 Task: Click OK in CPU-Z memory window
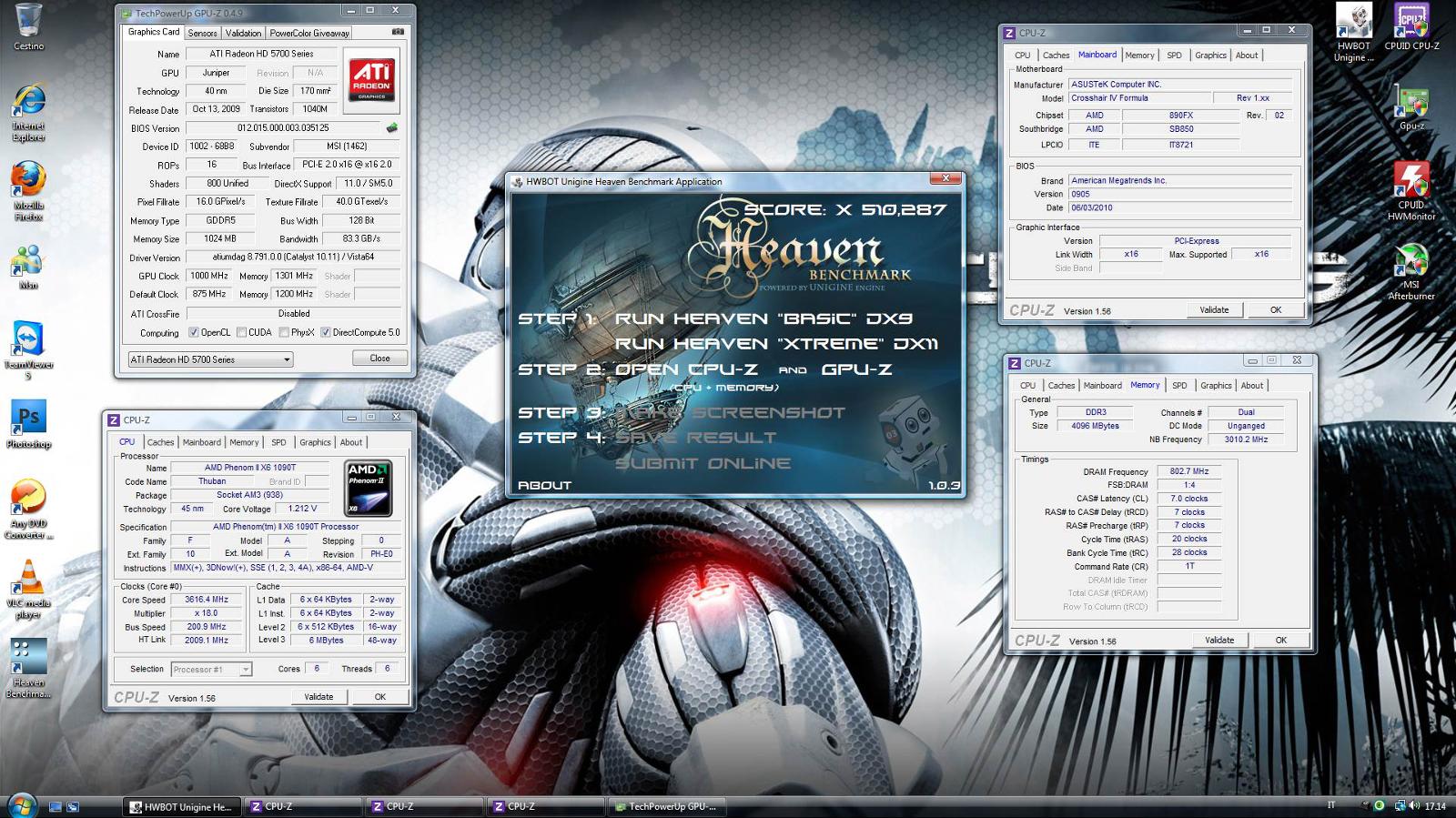1281,641
